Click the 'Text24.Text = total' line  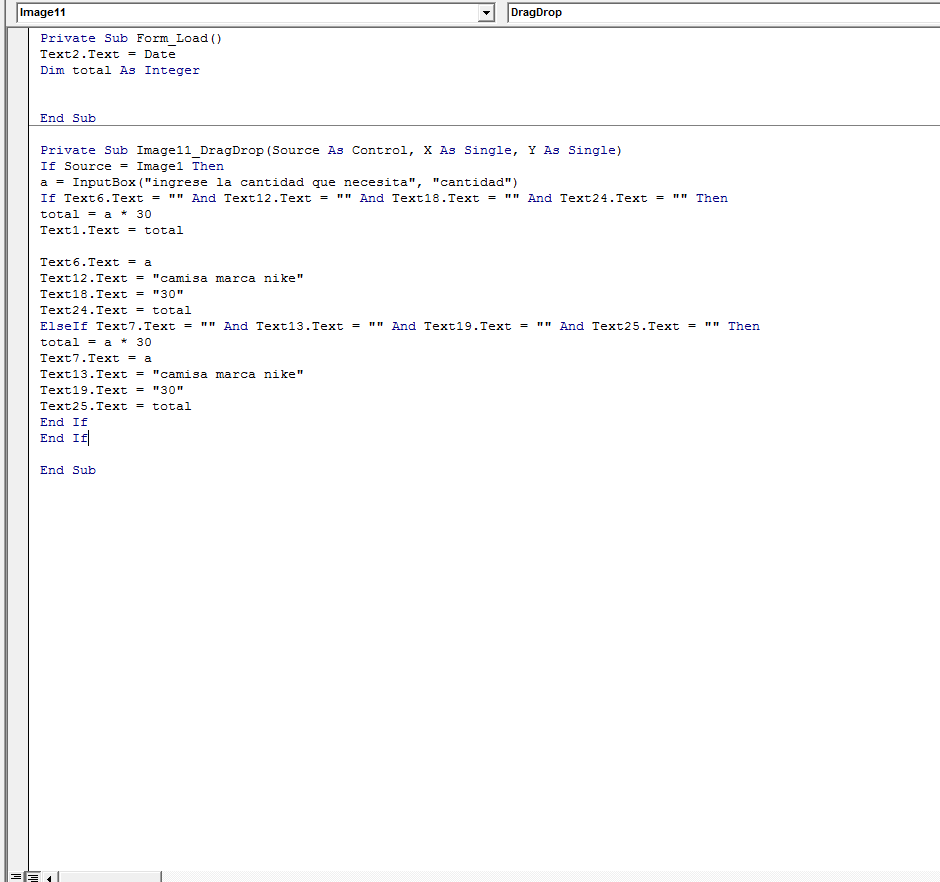(x=116, y=310)
